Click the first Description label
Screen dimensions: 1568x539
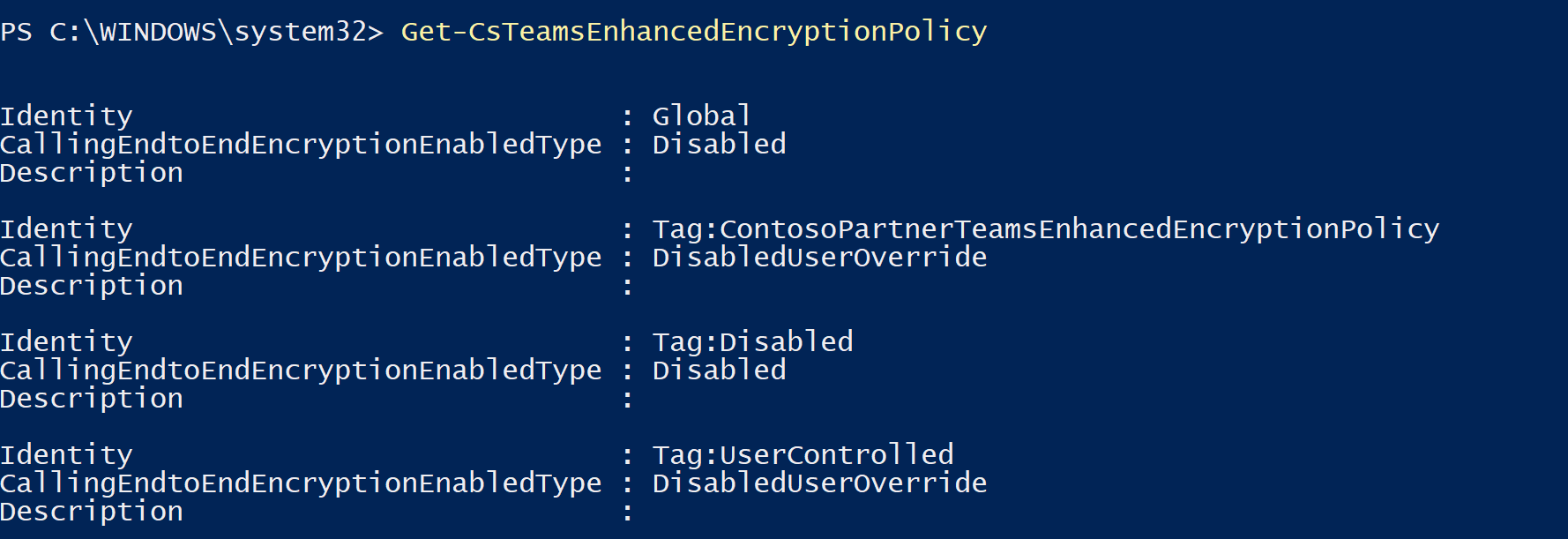tap(92, 173)
